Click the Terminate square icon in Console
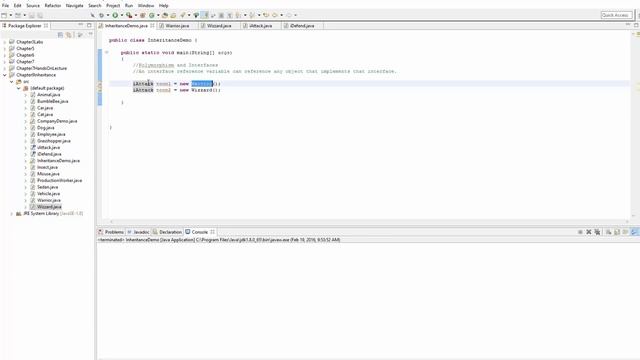The image size is (640, 360). 580,232
